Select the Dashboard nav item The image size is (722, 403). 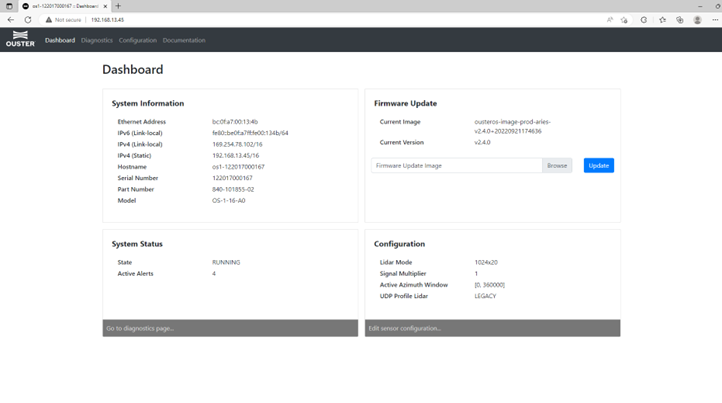click(60, 40)
